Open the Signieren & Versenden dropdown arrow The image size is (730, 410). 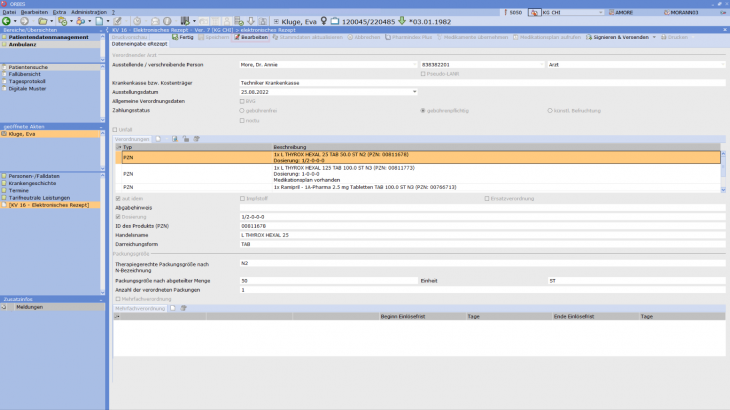pos(654,37)
